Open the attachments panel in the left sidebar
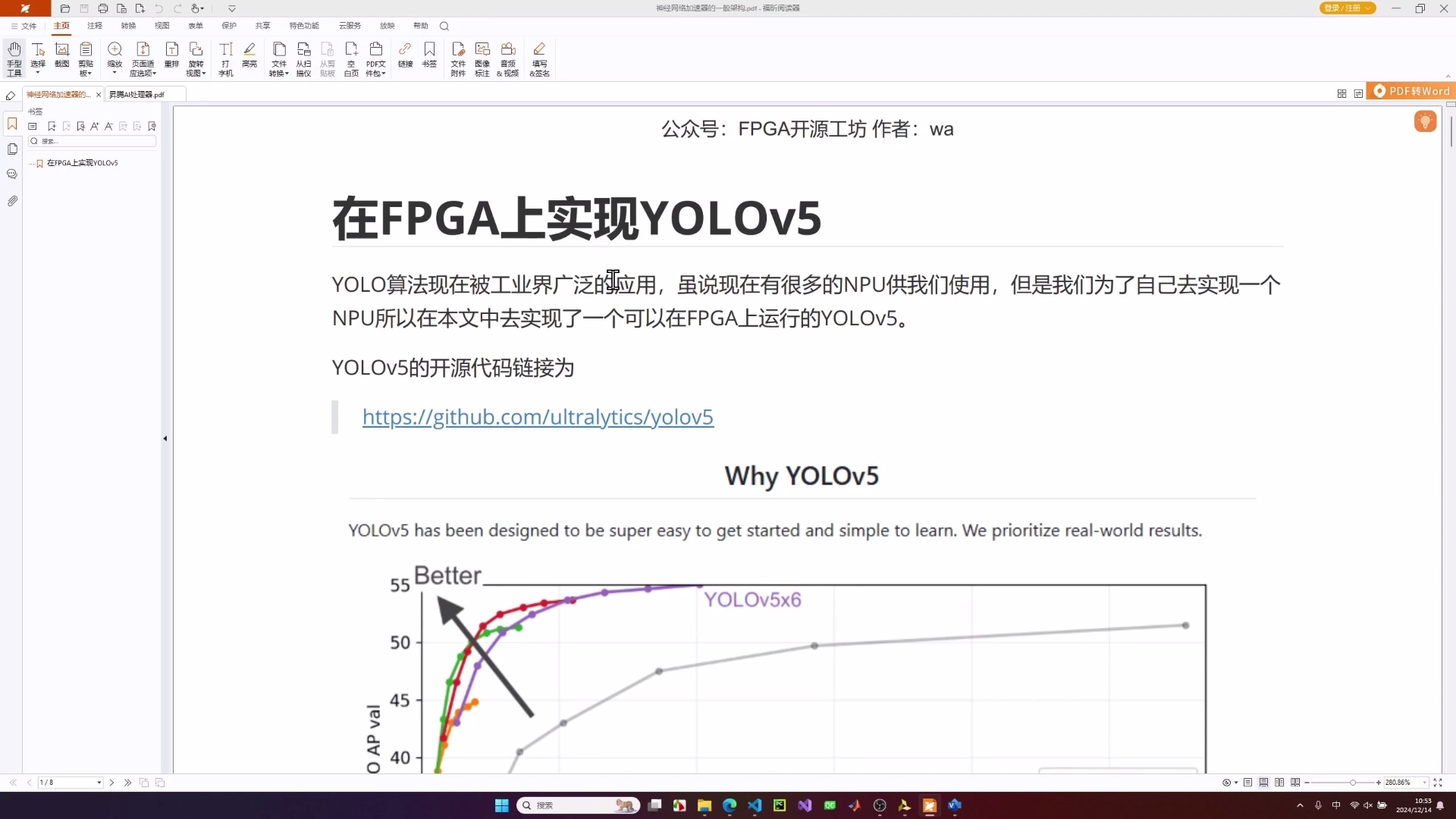 coord(12,201)
